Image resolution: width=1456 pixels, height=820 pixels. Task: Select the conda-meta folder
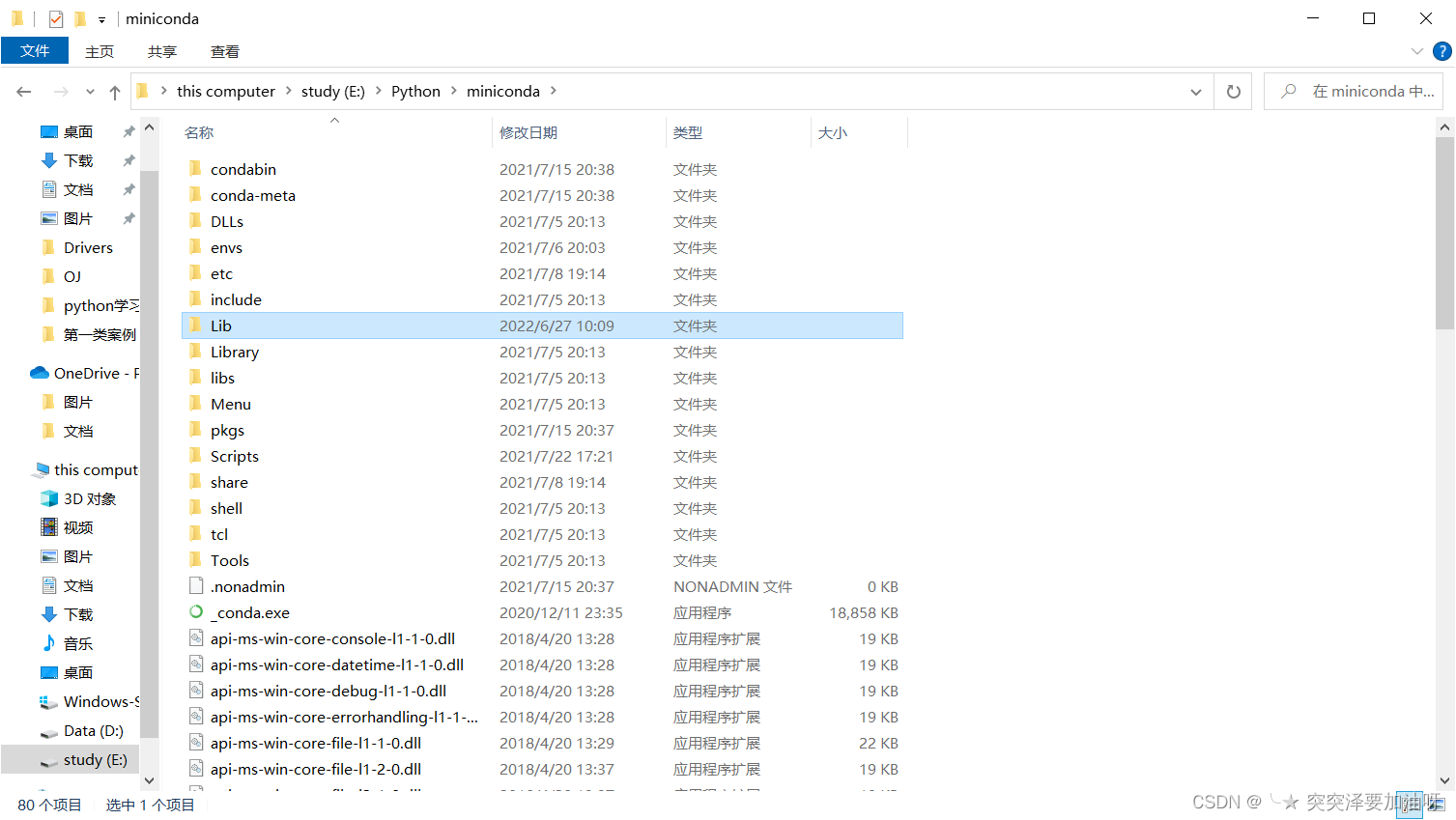point(253,196)
